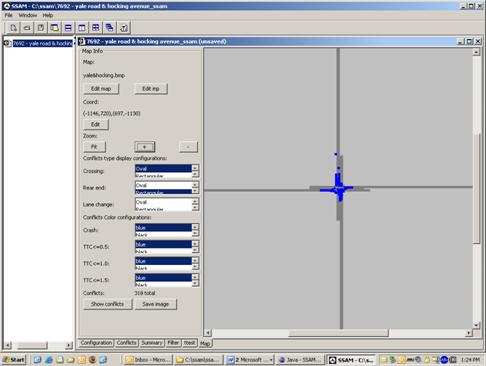This screenshot has height=366, width=486.
Task: Switch to the ttest tab
Action: (190, 343)
